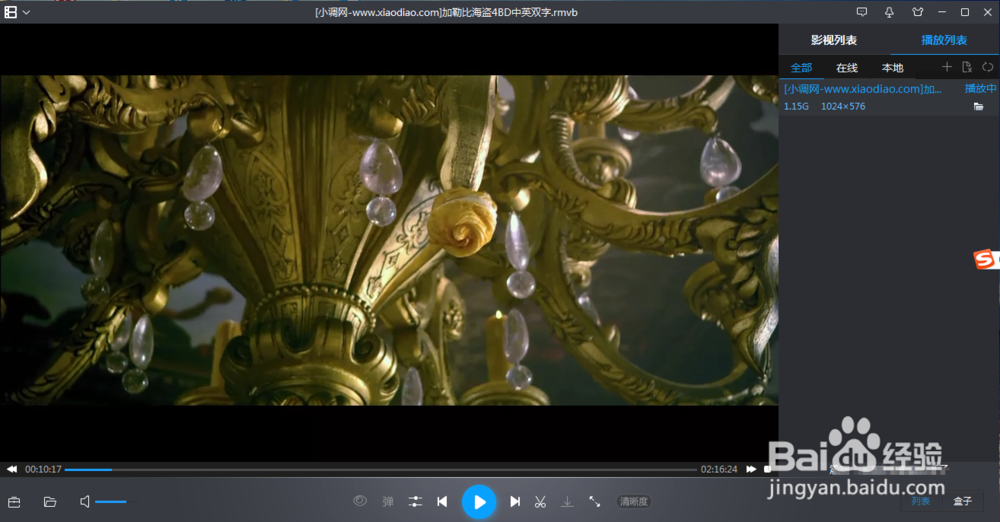Screen dimensions: 1000x522
Task: Open the feedback message icon
Action: point(862,12)
